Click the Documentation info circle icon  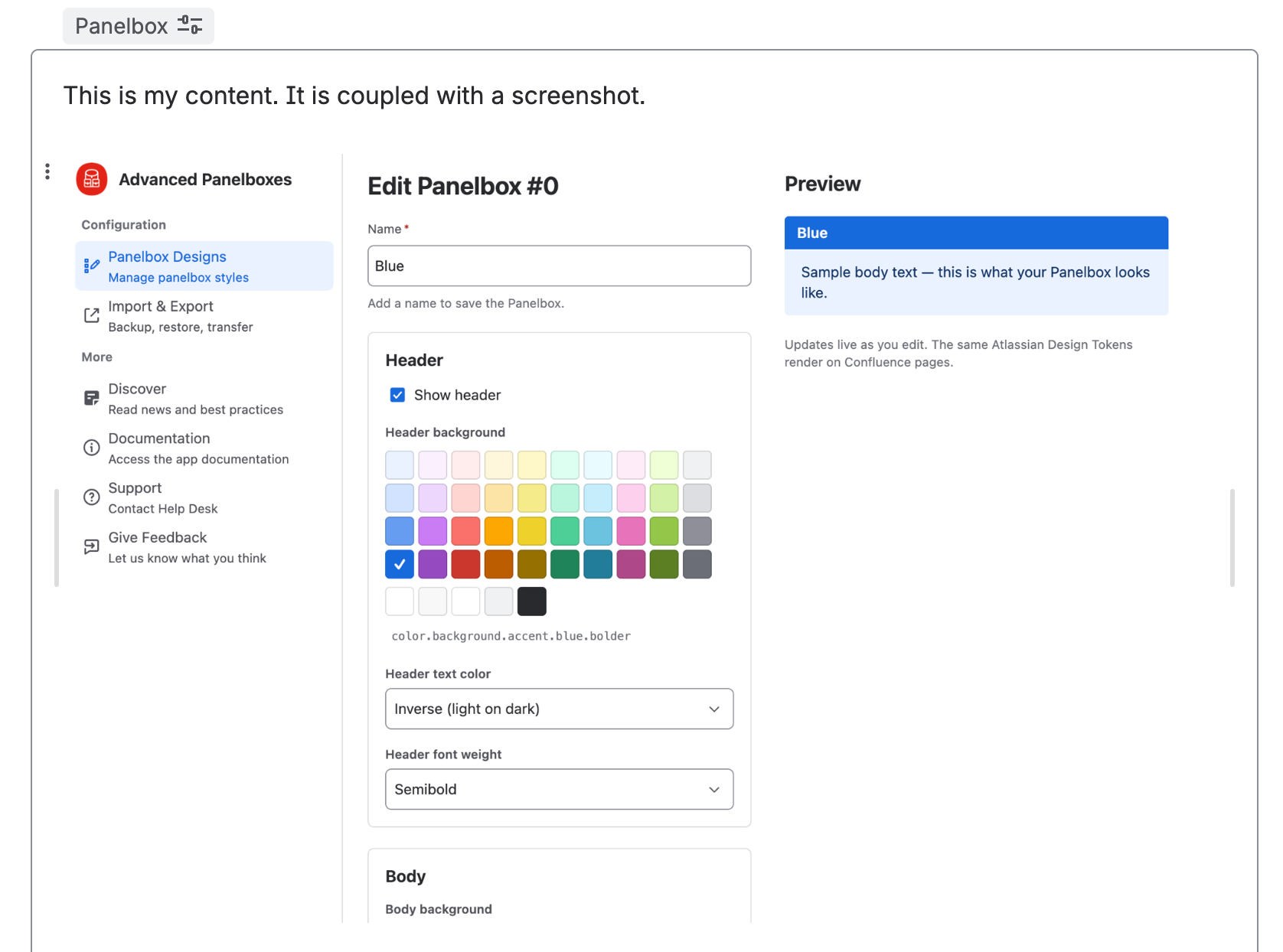92,448
